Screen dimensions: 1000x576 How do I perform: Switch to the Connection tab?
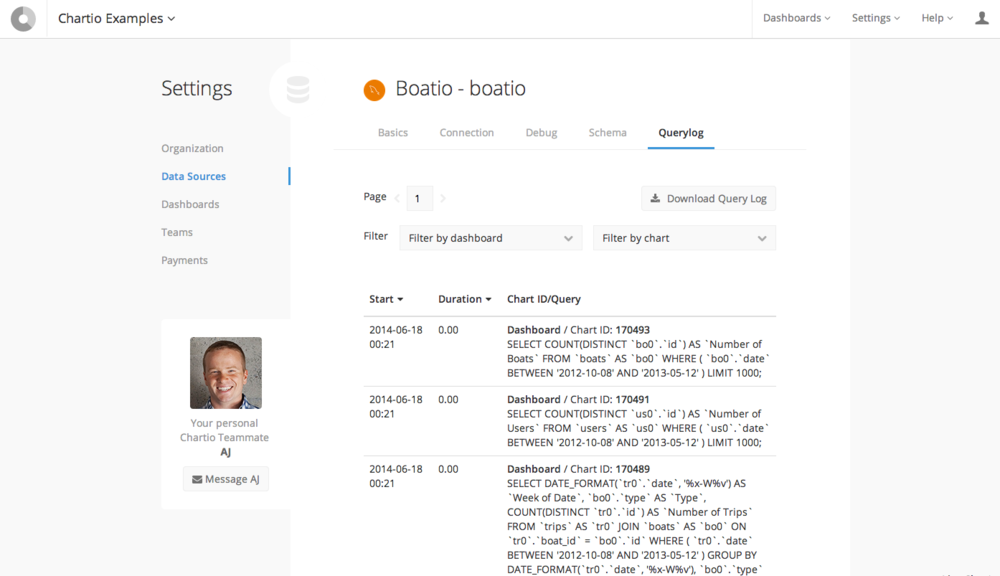[467, 133]
